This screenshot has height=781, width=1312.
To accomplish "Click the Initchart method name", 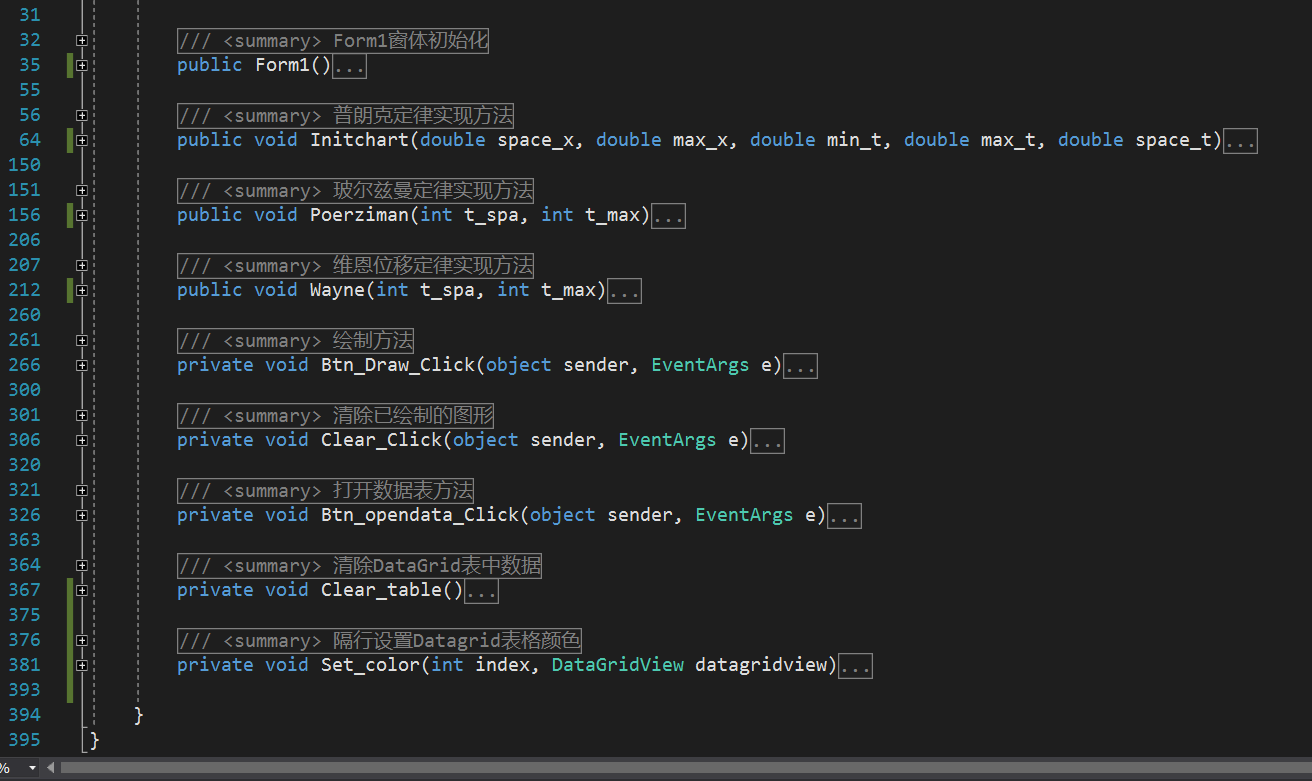I will (x=359, y=140).
